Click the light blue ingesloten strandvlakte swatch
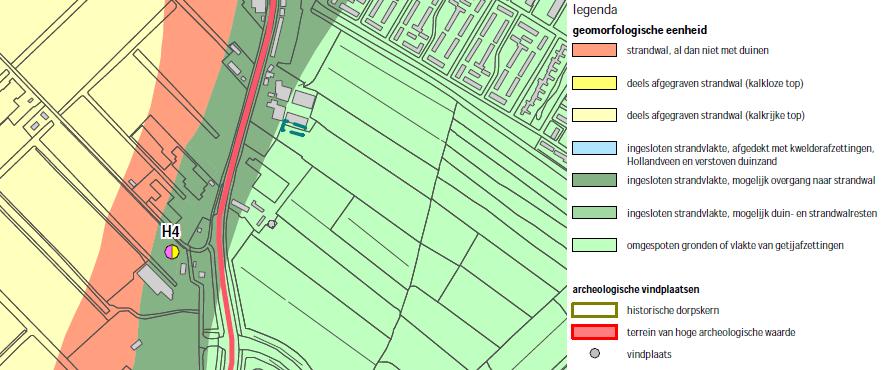The height and width of the screenshot is (370, 891). point(594,148)
